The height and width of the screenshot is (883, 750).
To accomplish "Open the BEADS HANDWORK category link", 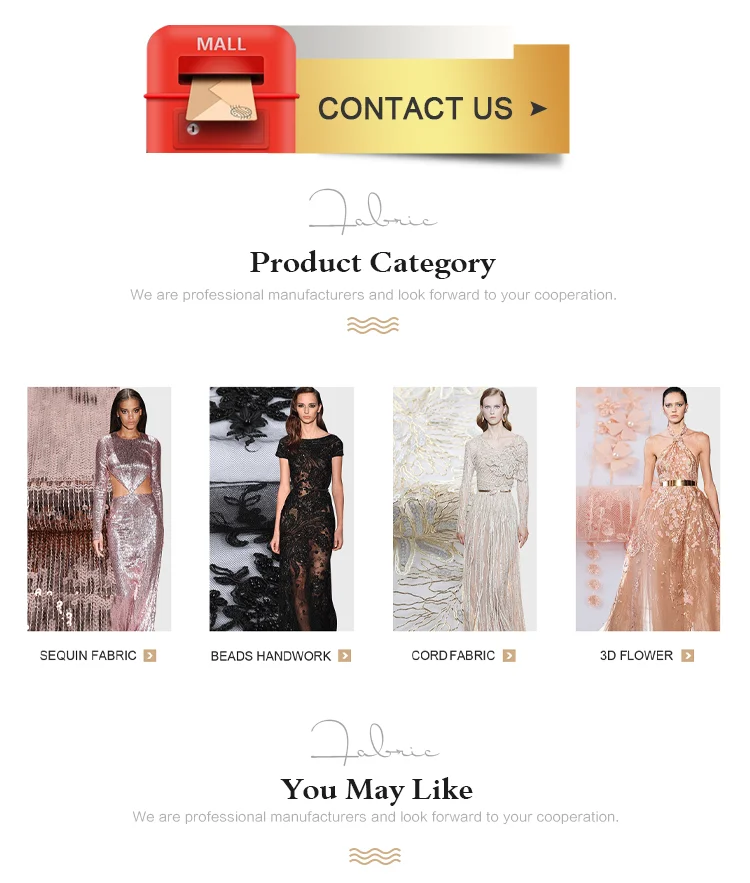I will click(x=271, y=656).
